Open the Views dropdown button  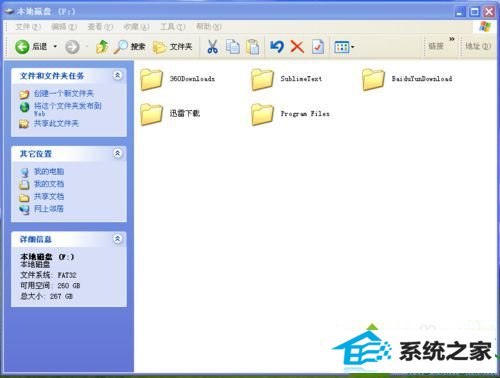tap(344, 47)
